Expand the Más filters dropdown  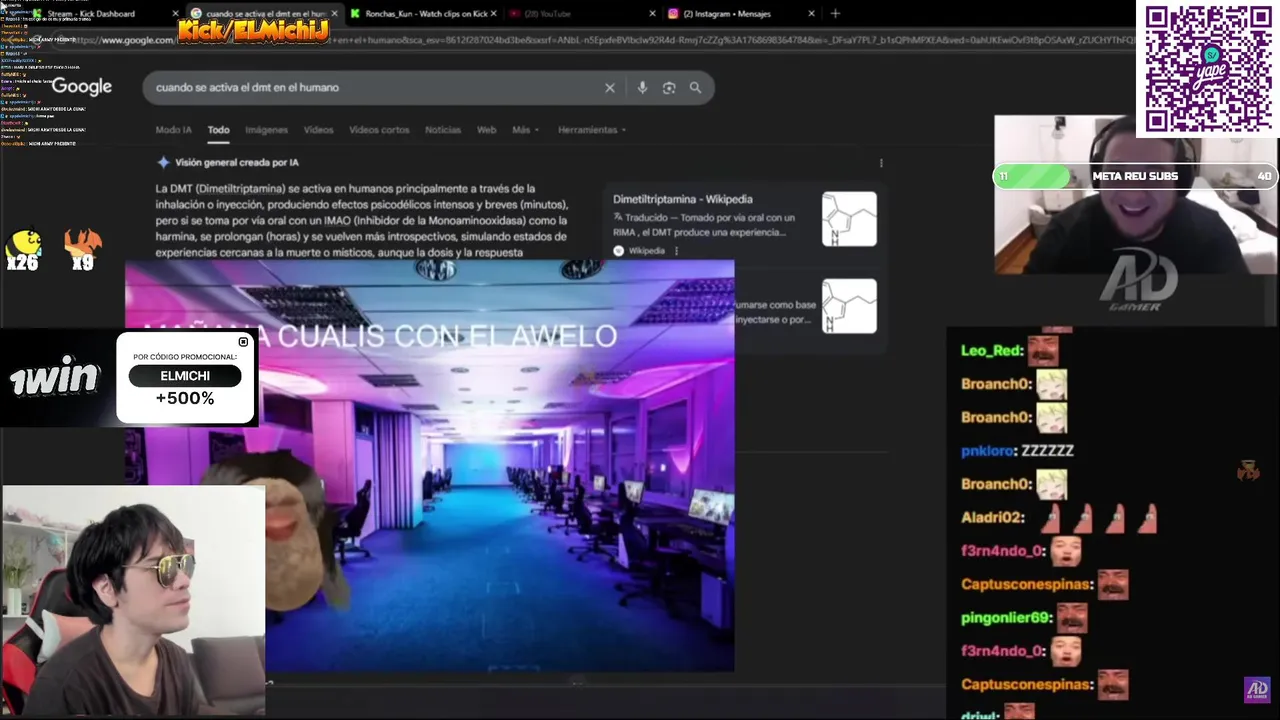[x=525, y=130]
